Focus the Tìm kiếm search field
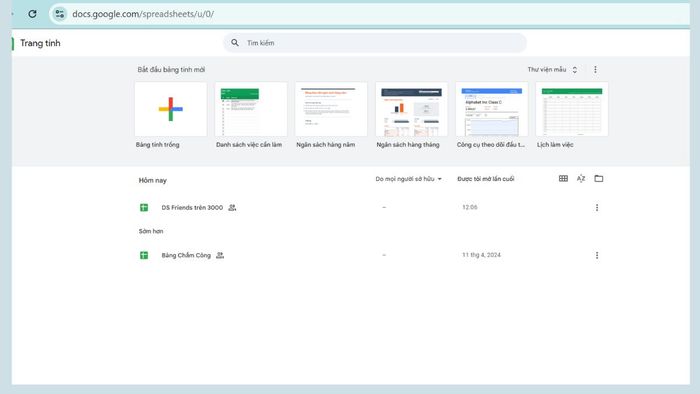 click(375, 43)
